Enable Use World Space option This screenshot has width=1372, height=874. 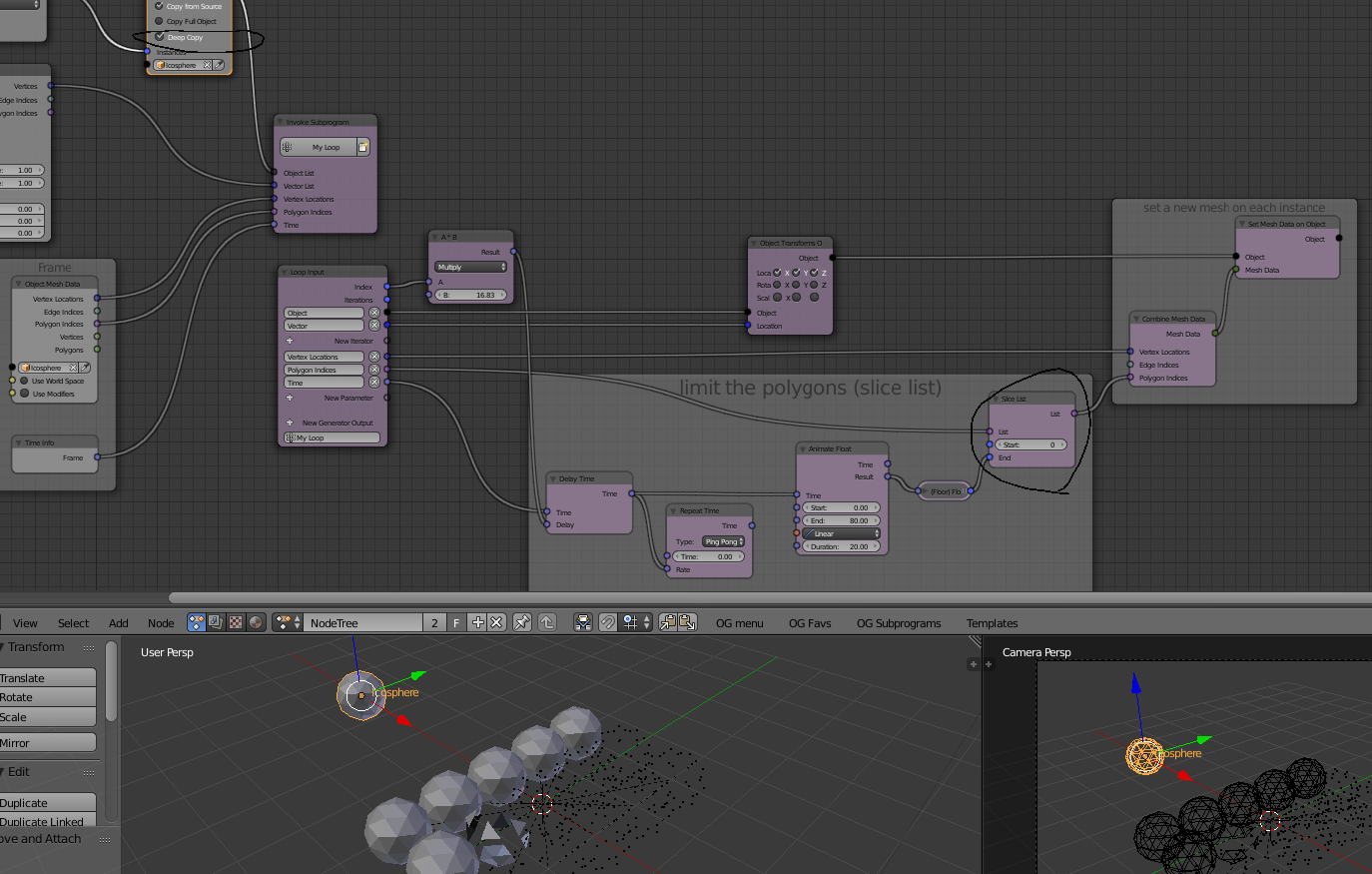(24, 381)
